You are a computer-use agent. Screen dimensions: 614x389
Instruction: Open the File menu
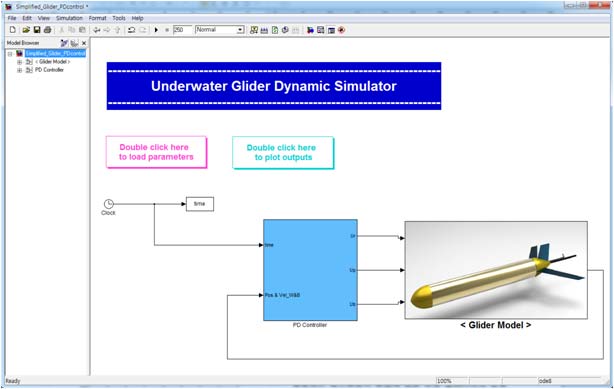coord(12,18)
